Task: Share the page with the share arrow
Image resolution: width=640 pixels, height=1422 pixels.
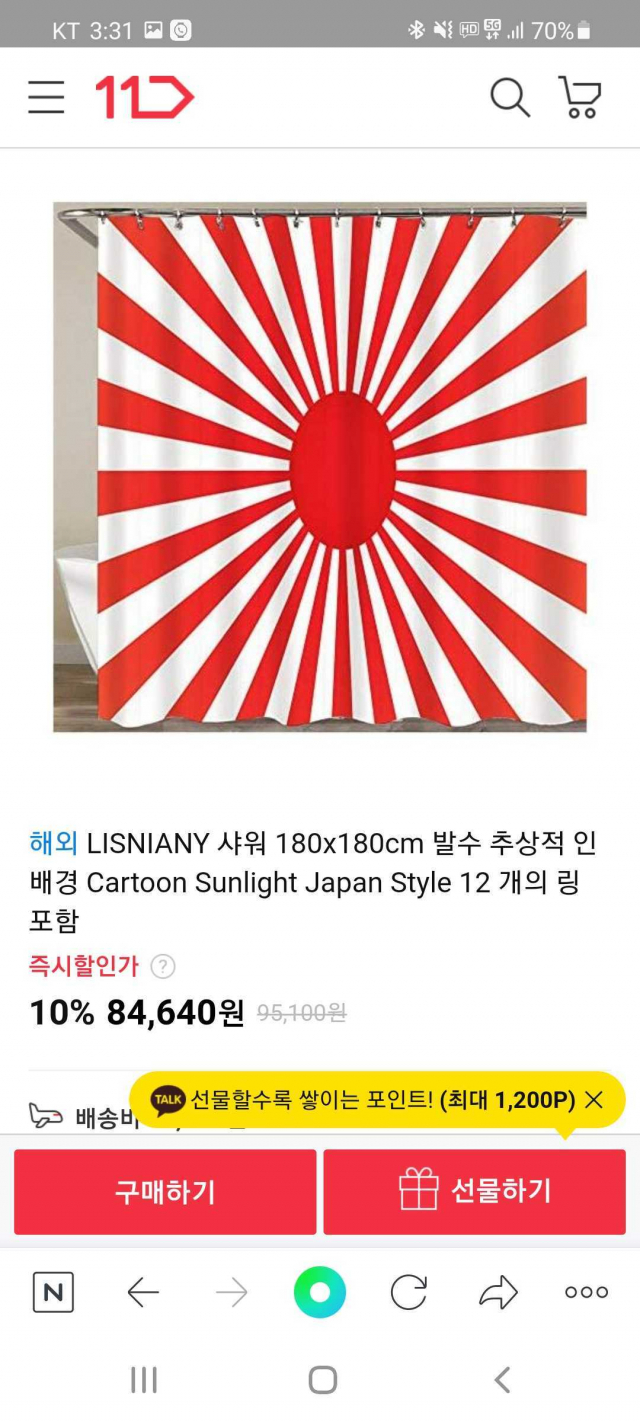Action: click(498, 1293)
